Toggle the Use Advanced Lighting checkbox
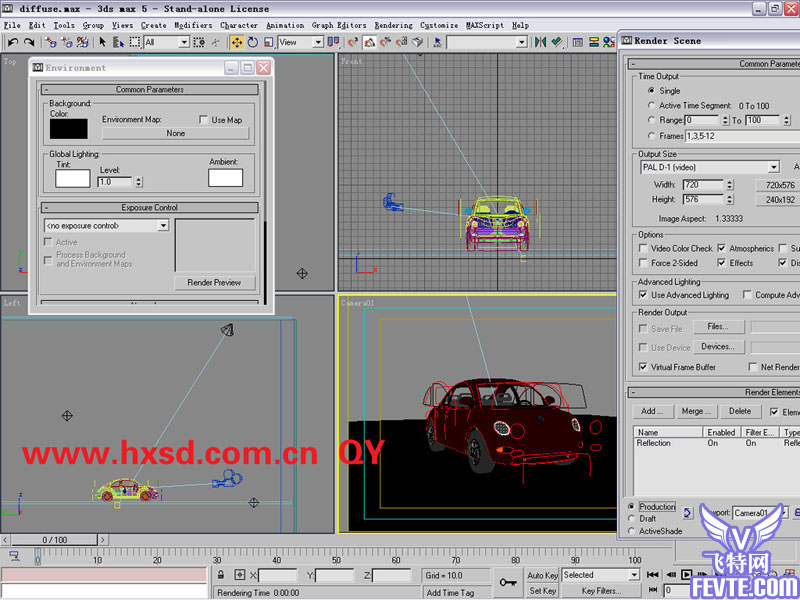Viewport: 800px width, 600px height. (x=643, y=295)
